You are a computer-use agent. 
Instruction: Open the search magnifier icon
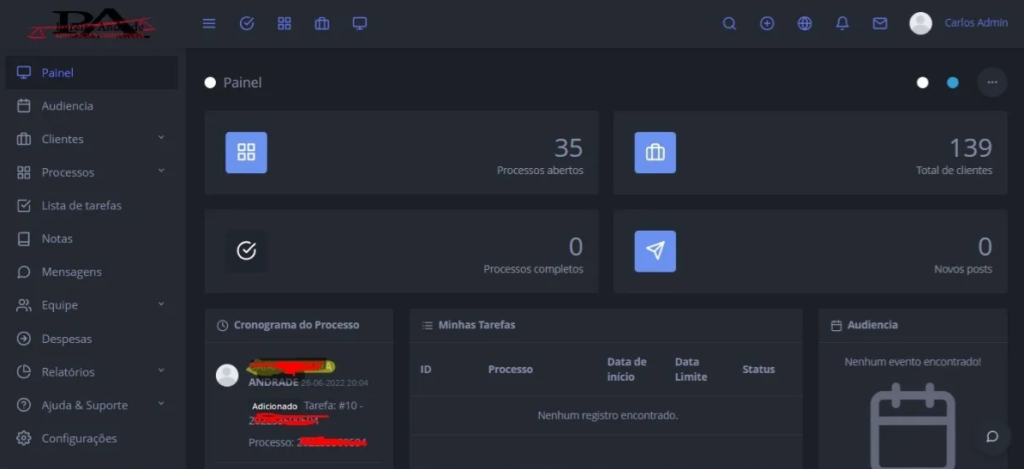(x=729, y=23)
